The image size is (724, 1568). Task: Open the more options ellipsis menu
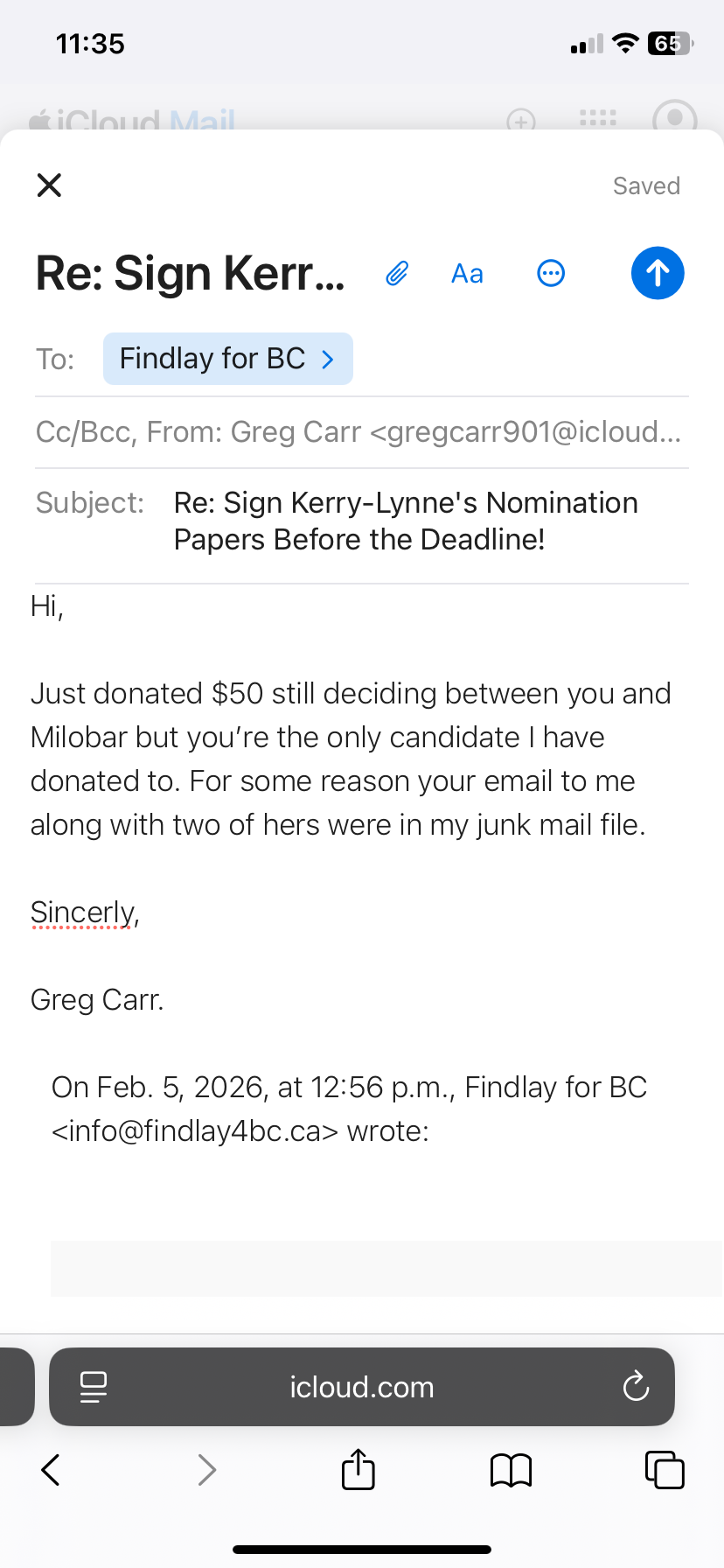pyautogui.click(x=551, y=274)
